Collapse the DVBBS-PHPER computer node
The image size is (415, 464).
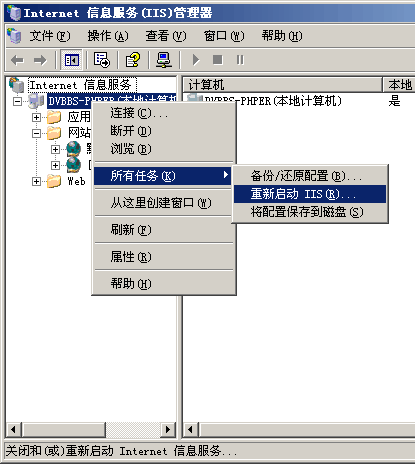point(17,101)
